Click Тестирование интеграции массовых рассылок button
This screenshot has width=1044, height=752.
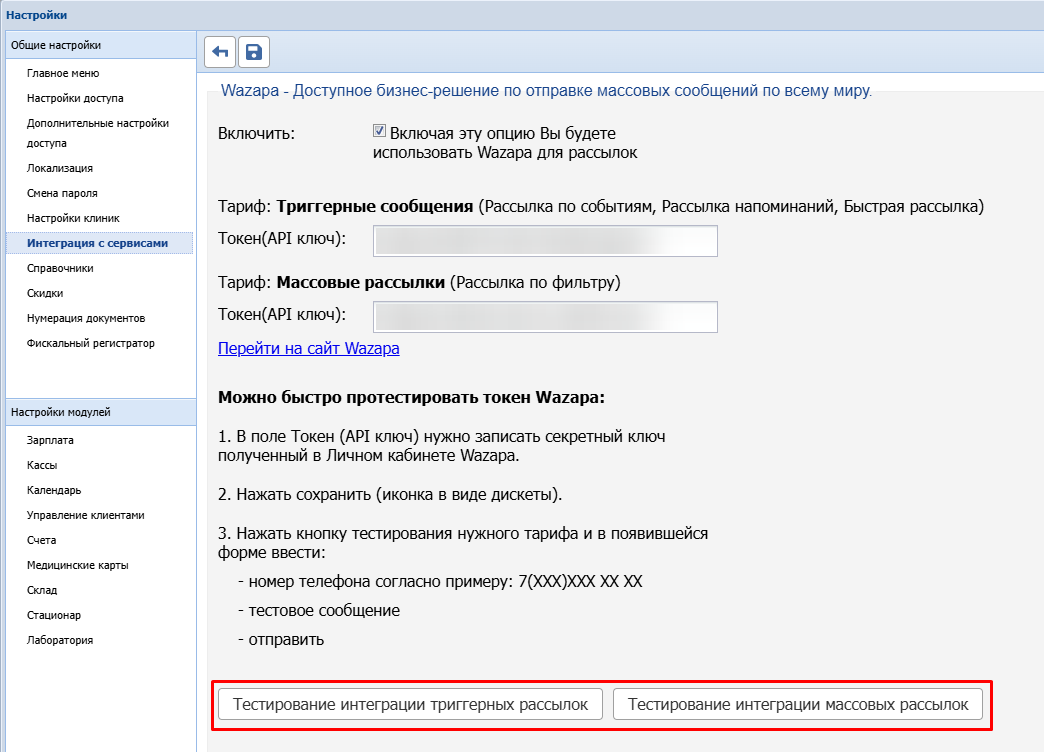point(798,705)
